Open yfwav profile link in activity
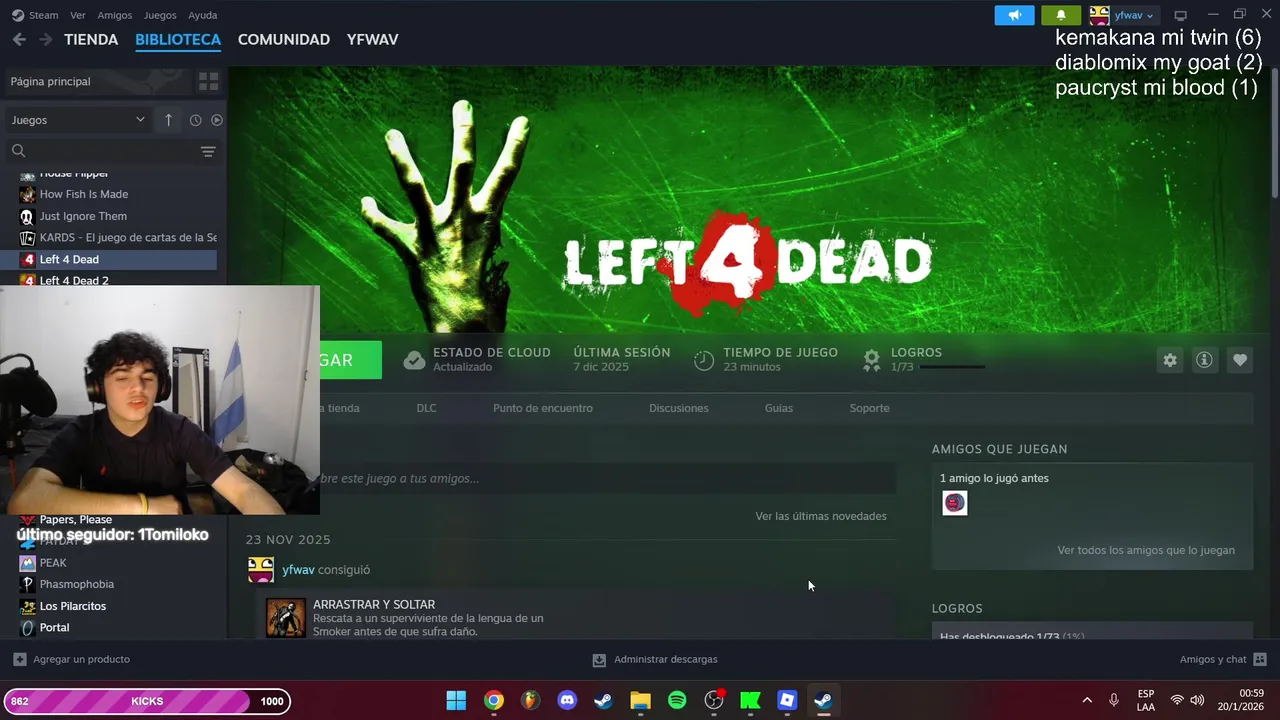Viewport: 1280px width, 720px height. (x=298, y=570)
